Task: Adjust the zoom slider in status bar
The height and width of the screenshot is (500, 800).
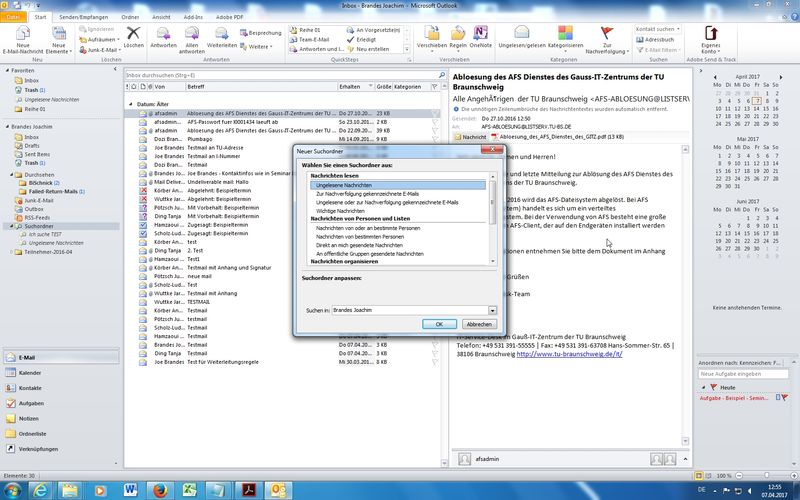Action: 766,476
